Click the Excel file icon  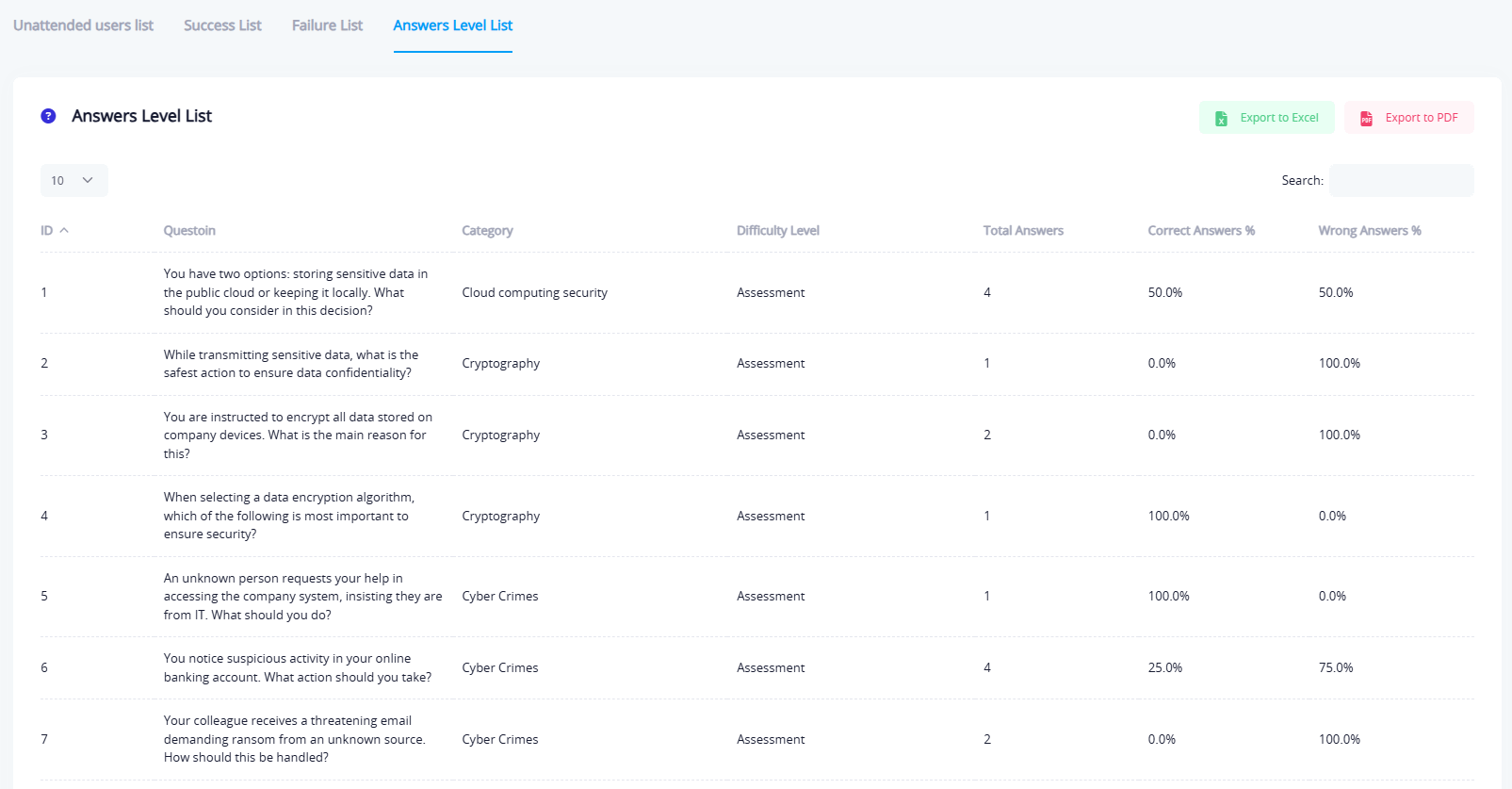coord(1221,118)
